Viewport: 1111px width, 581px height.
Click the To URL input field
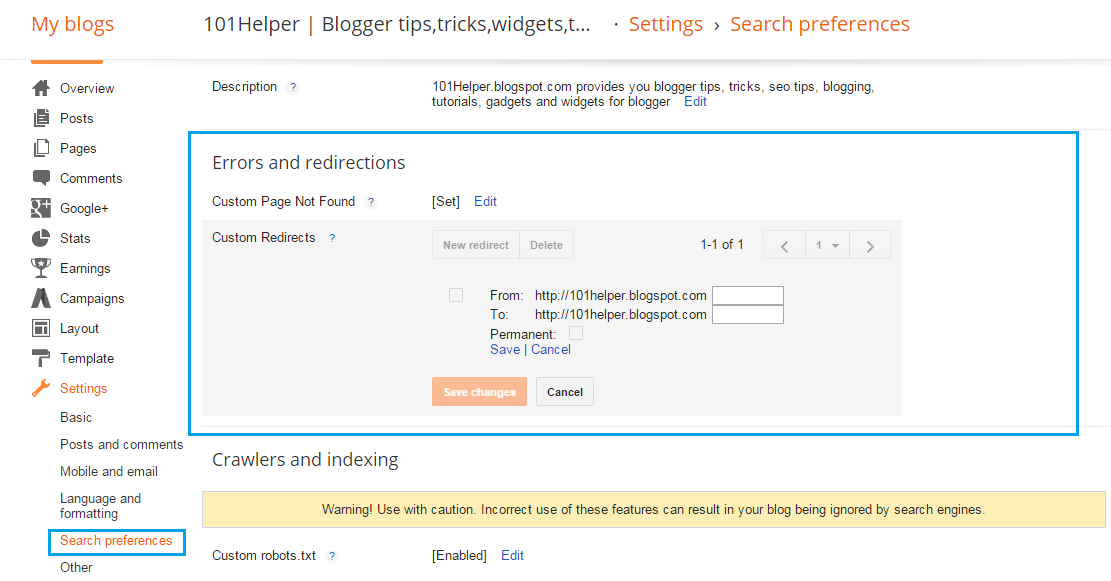coord(748,315)
